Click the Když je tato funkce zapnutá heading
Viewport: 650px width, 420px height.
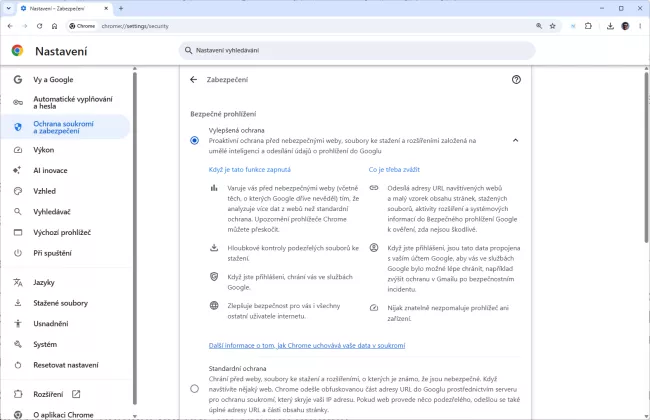[250, 169]
